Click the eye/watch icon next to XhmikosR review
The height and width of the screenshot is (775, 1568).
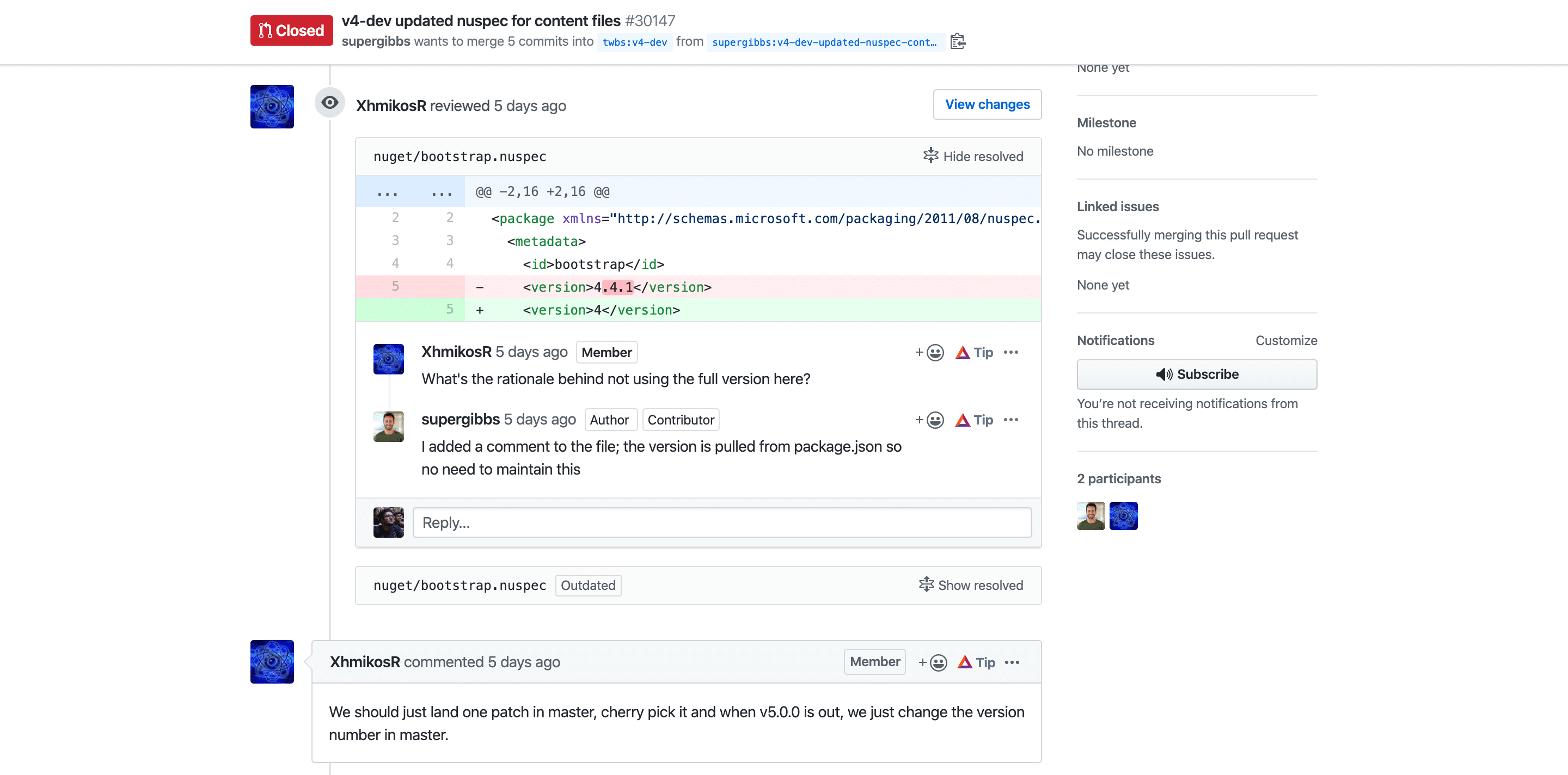point(330,104)
